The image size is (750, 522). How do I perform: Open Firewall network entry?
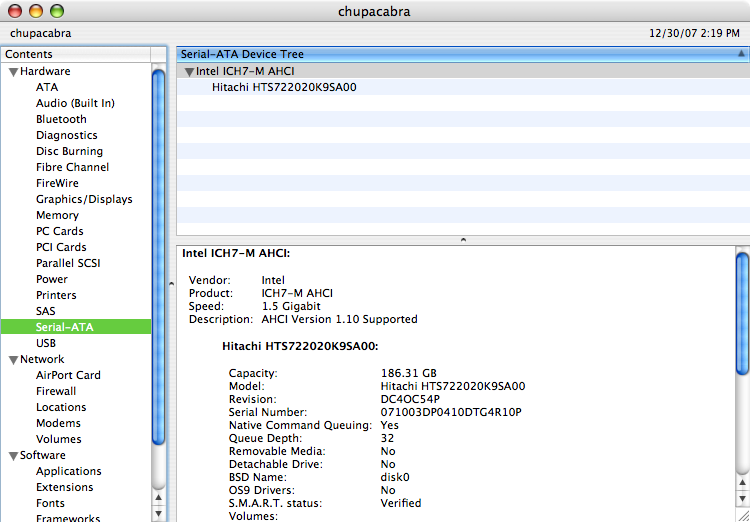[x=56, y=391]
